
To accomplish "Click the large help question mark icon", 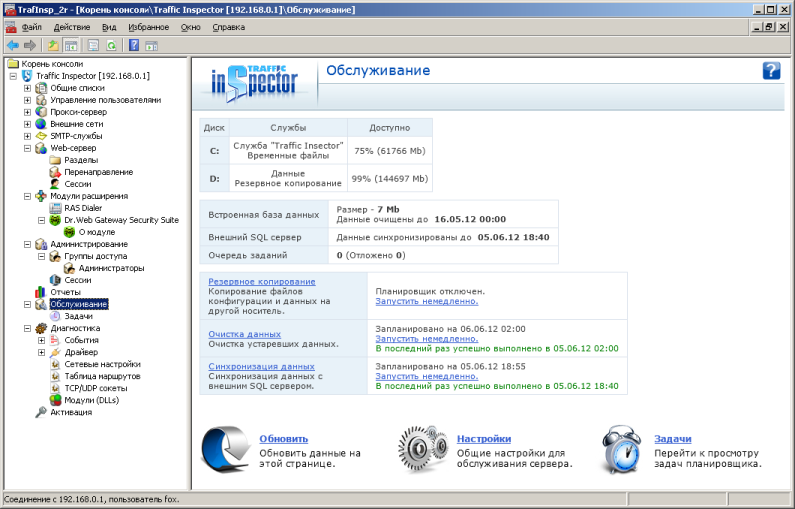I will [771, 70].
